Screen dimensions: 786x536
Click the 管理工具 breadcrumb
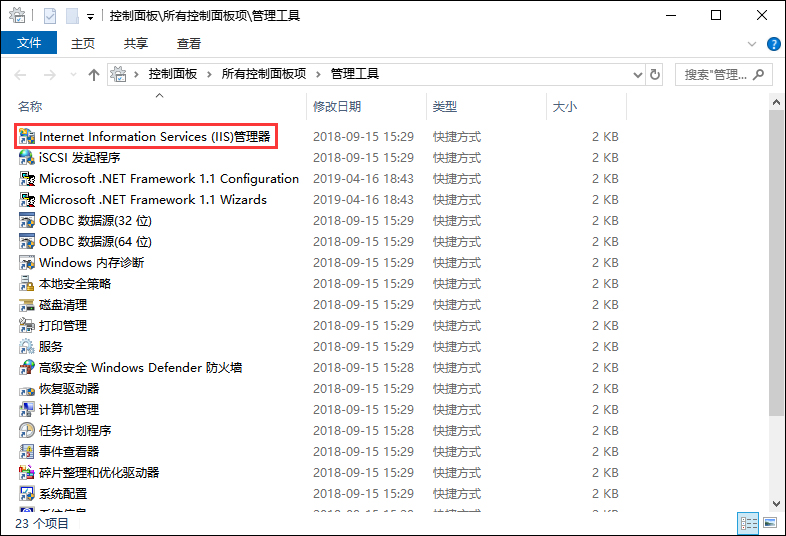[354, 74]
